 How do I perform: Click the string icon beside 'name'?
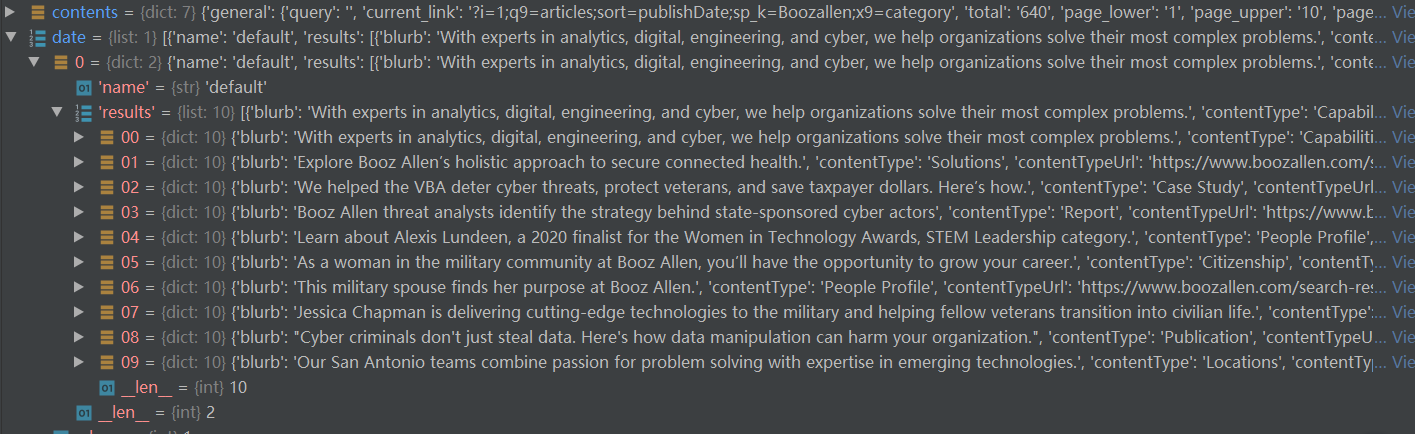[84, 87]
